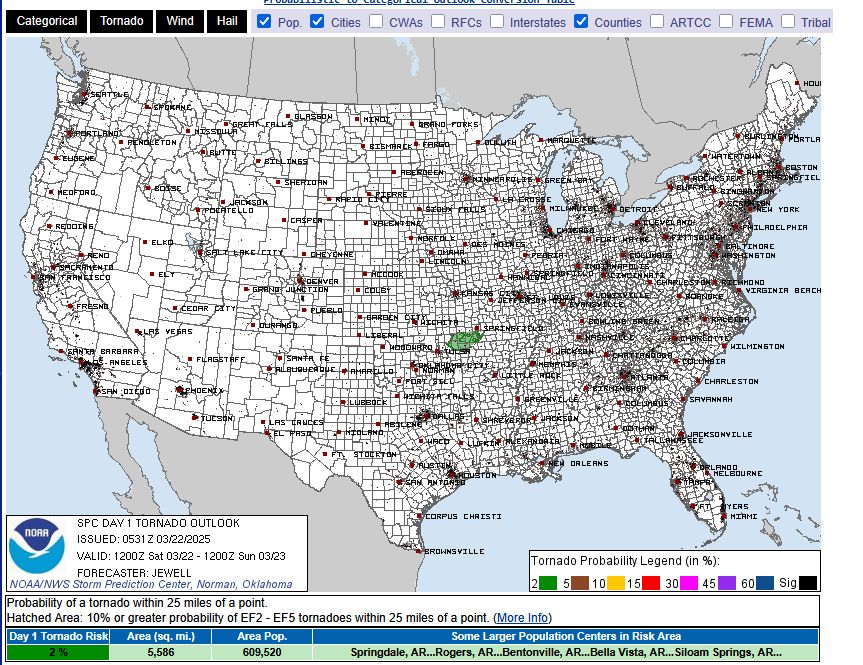Viewport: 863px width, 665px height.
Task: Click the Cheyenne label on map
Action: point(332,254)
